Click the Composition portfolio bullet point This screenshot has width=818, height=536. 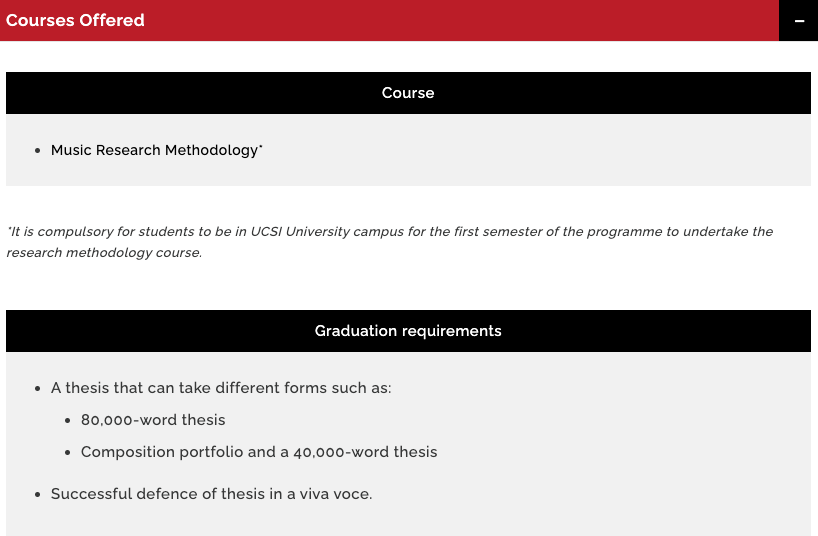[x=68, y=452]
